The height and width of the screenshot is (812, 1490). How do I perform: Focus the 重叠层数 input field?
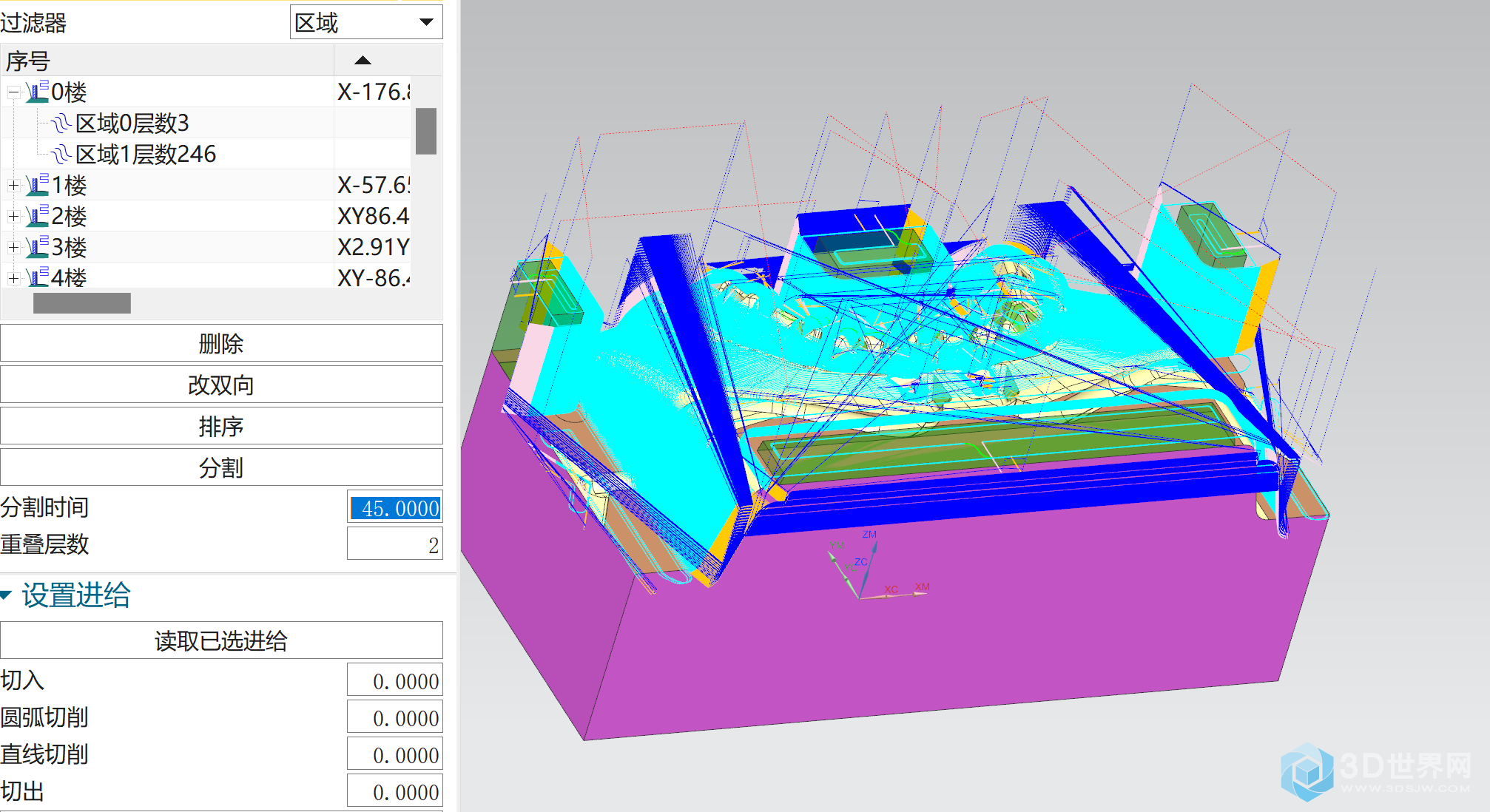coord(395,544)
